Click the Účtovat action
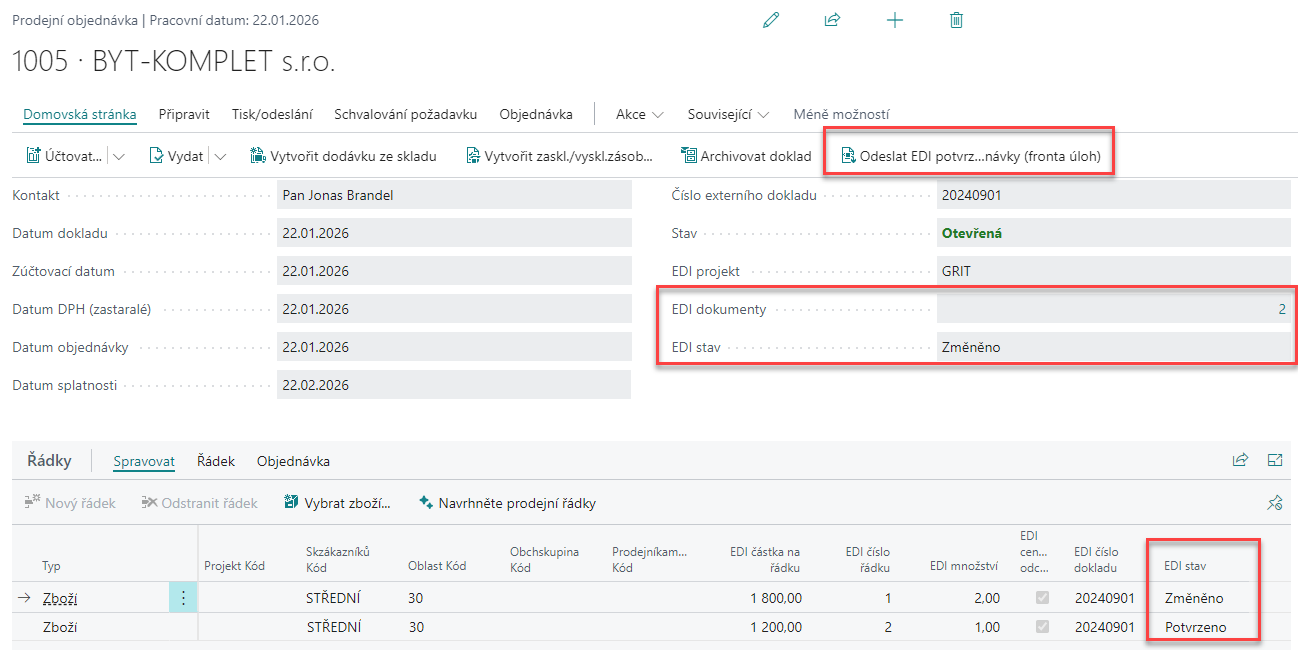The image size is (1298, 650). pyautogui.click(x=63, y=156)
